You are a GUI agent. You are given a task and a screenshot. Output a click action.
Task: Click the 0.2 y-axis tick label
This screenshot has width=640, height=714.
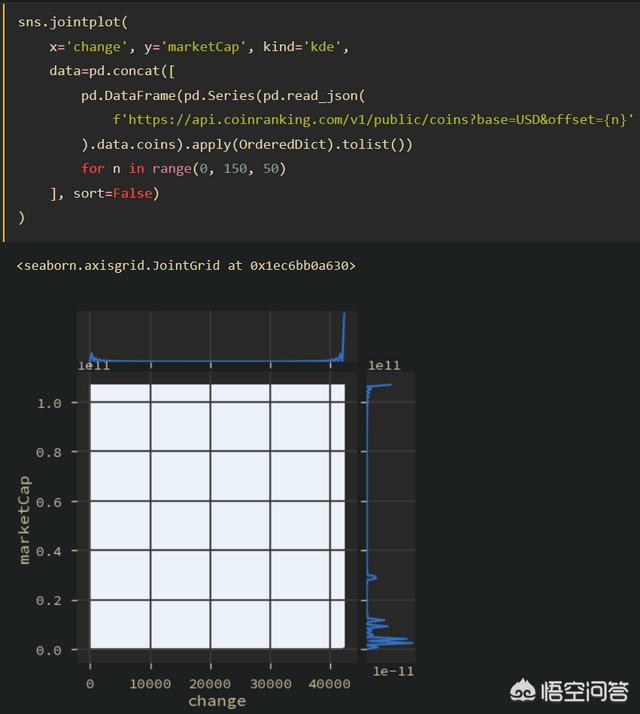click(49, 601)
